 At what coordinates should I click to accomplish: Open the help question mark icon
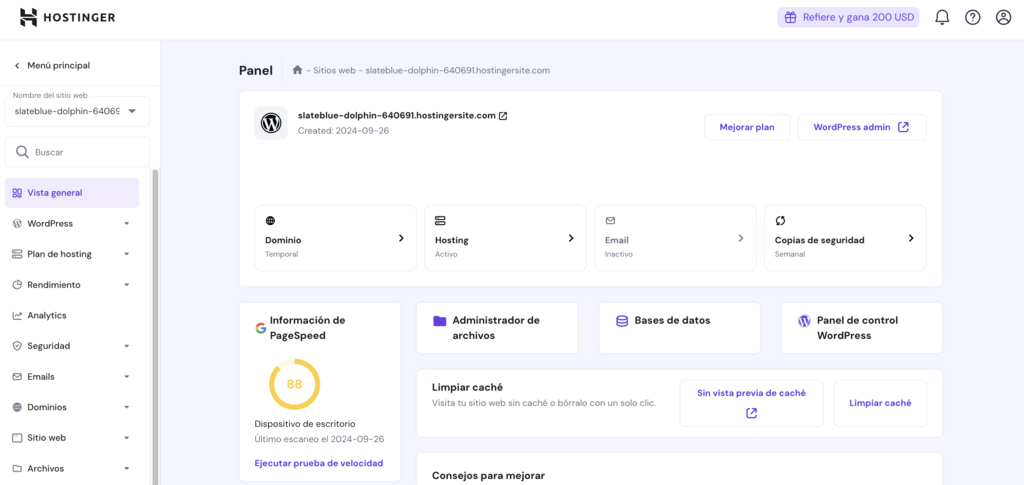point(972,17)
